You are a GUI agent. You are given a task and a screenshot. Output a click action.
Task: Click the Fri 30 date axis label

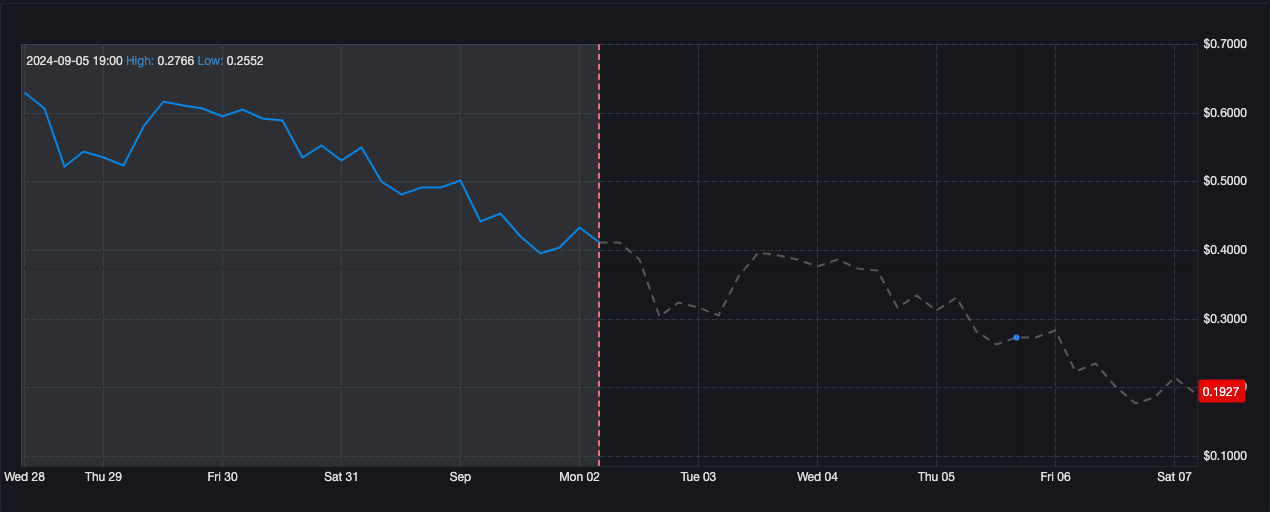coord(222,477)
